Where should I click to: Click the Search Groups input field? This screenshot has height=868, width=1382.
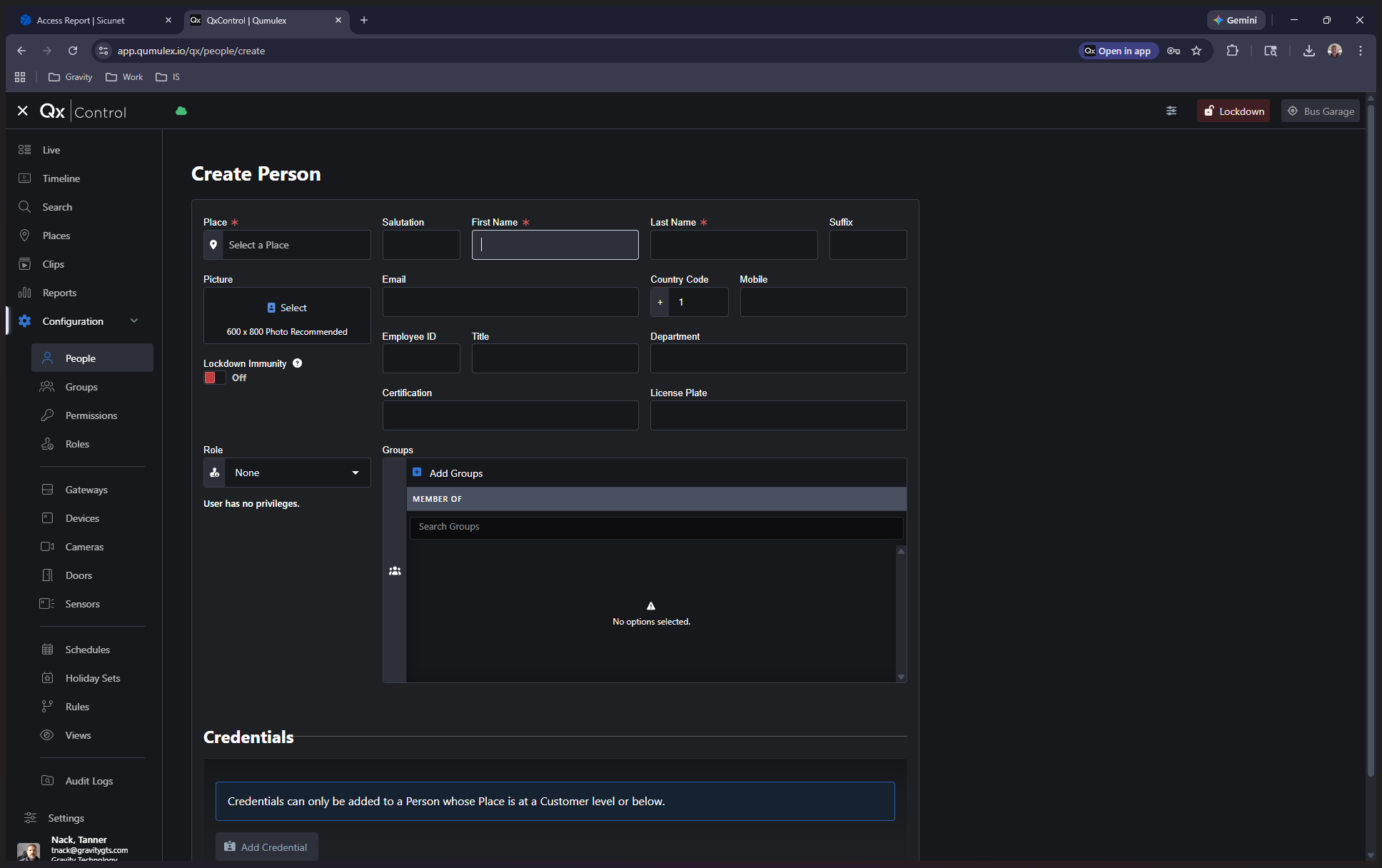655,527
